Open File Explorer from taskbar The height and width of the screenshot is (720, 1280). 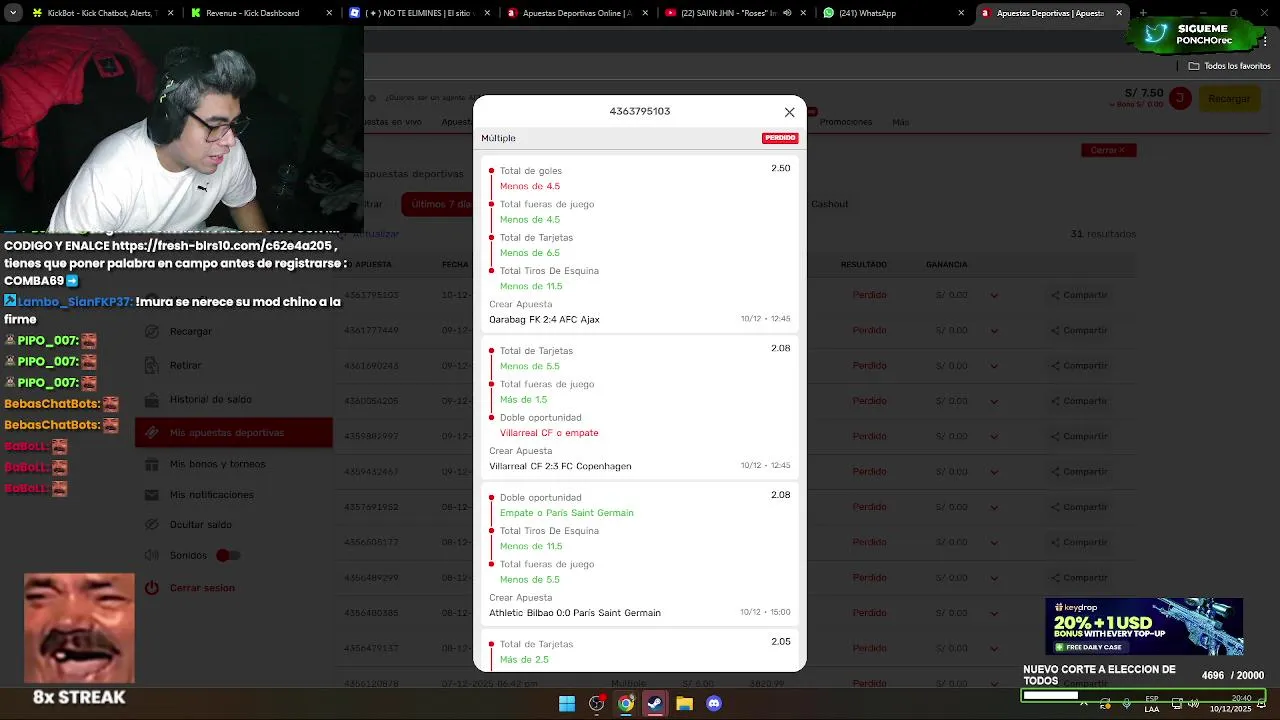tap(684, 704)
